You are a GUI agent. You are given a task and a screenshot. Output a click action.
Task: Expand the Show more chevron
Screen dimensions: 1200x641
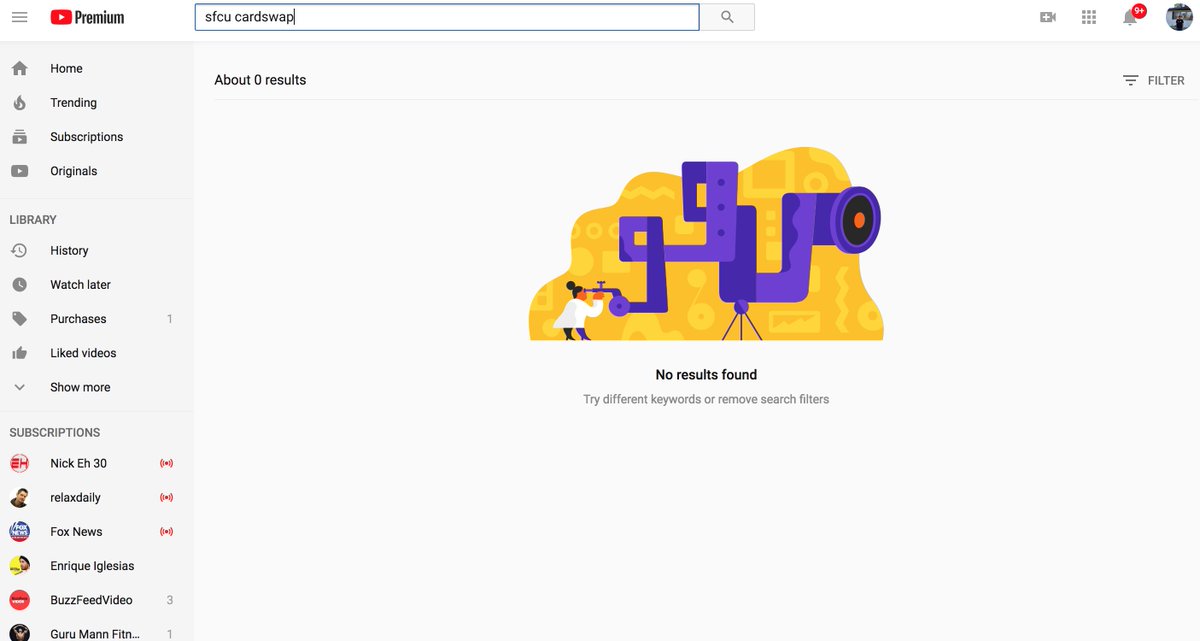(x=19, y=387)
